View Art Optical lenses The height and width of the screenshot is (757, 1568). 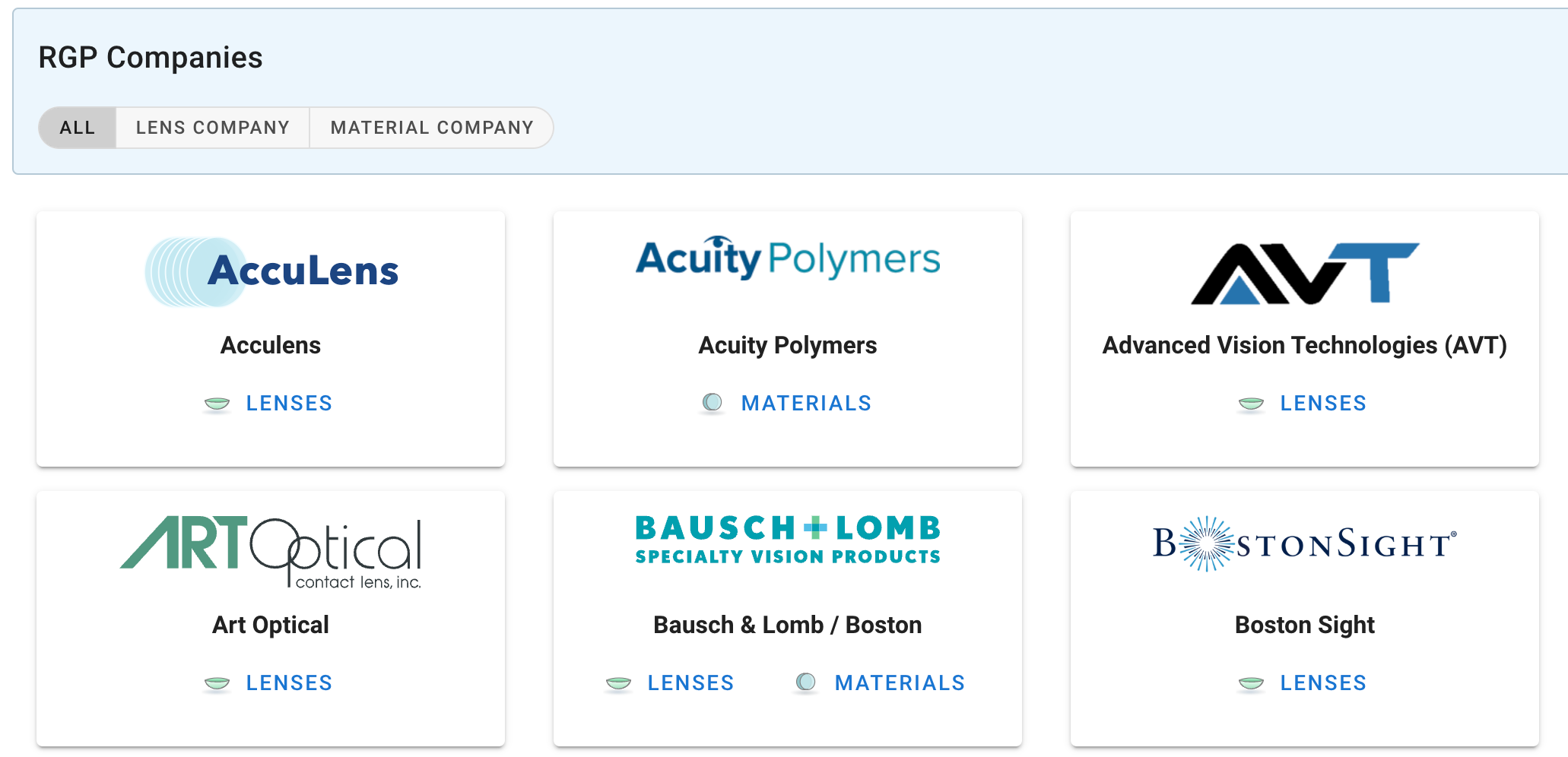click(289, 683)
